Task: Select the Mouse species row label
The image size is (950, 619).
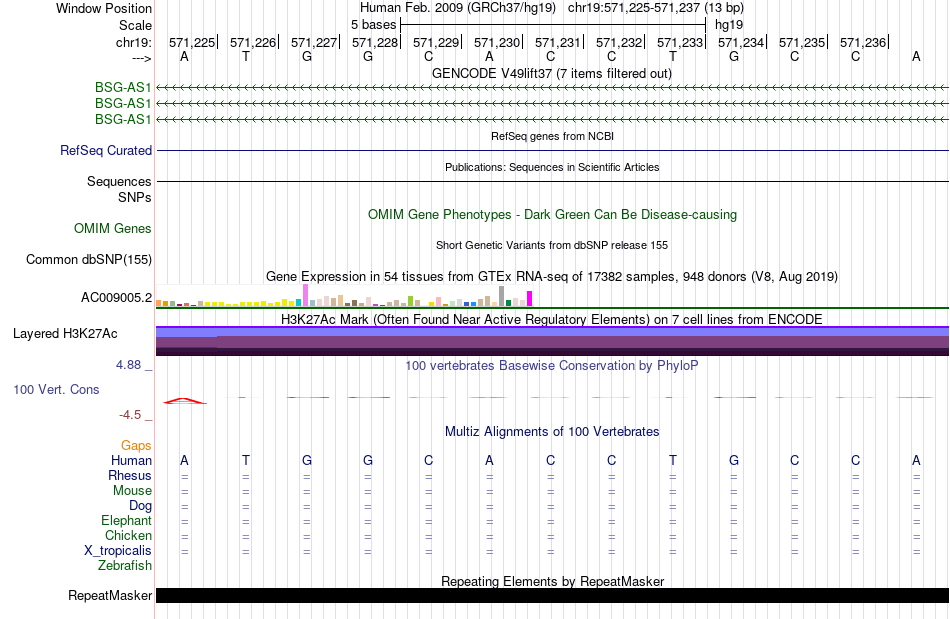Action: [x=132, y=491]
